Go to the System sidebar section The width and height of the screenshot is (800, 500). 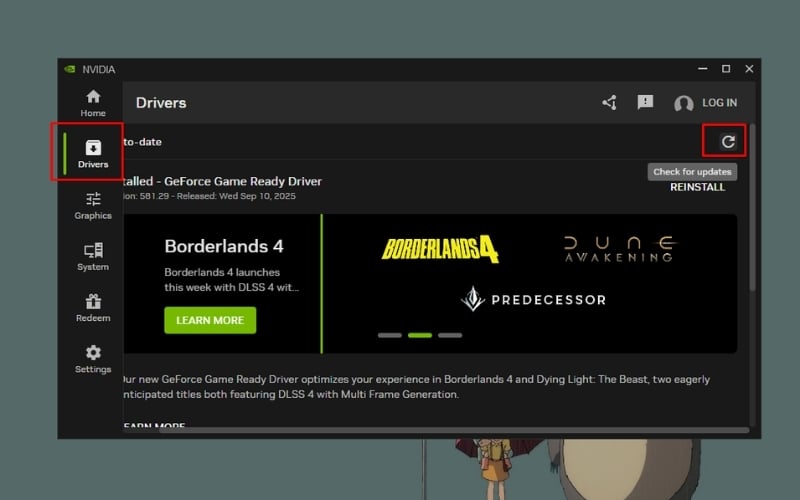(x=93, y=255)
